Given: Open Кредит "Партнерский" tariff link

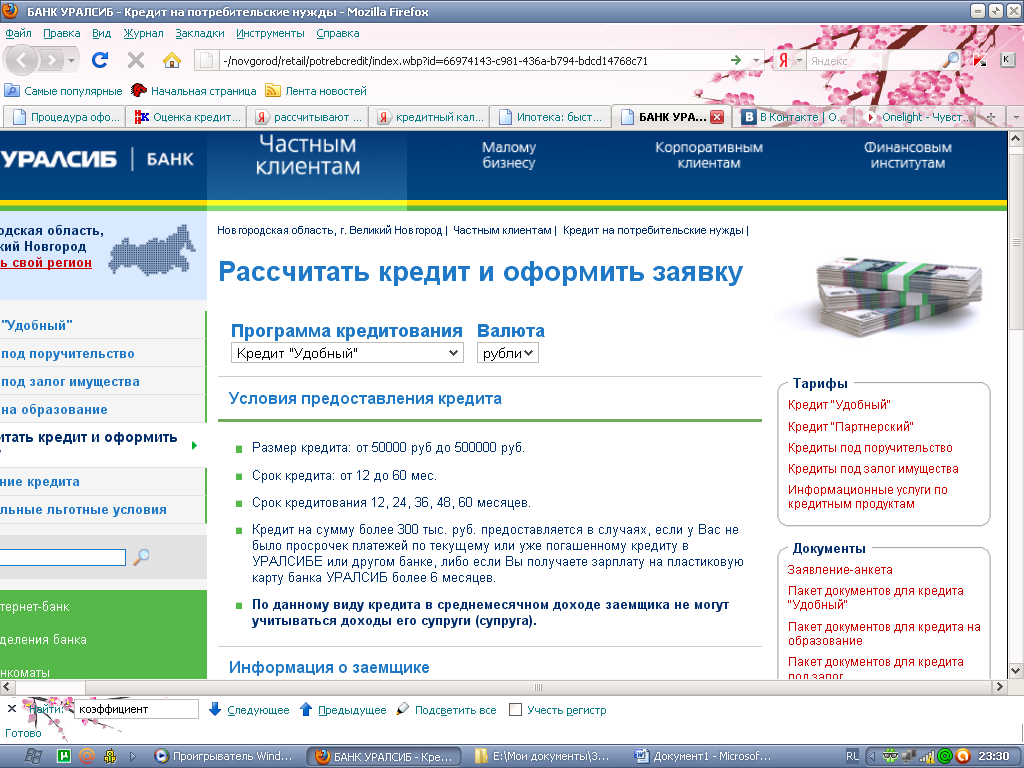Looking at the screenshot, I should [850, 426].
